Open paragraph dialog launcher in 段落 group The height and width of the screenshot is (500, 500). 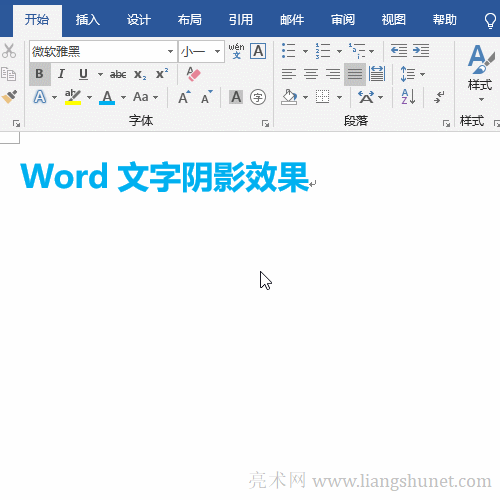coord(446,124)
